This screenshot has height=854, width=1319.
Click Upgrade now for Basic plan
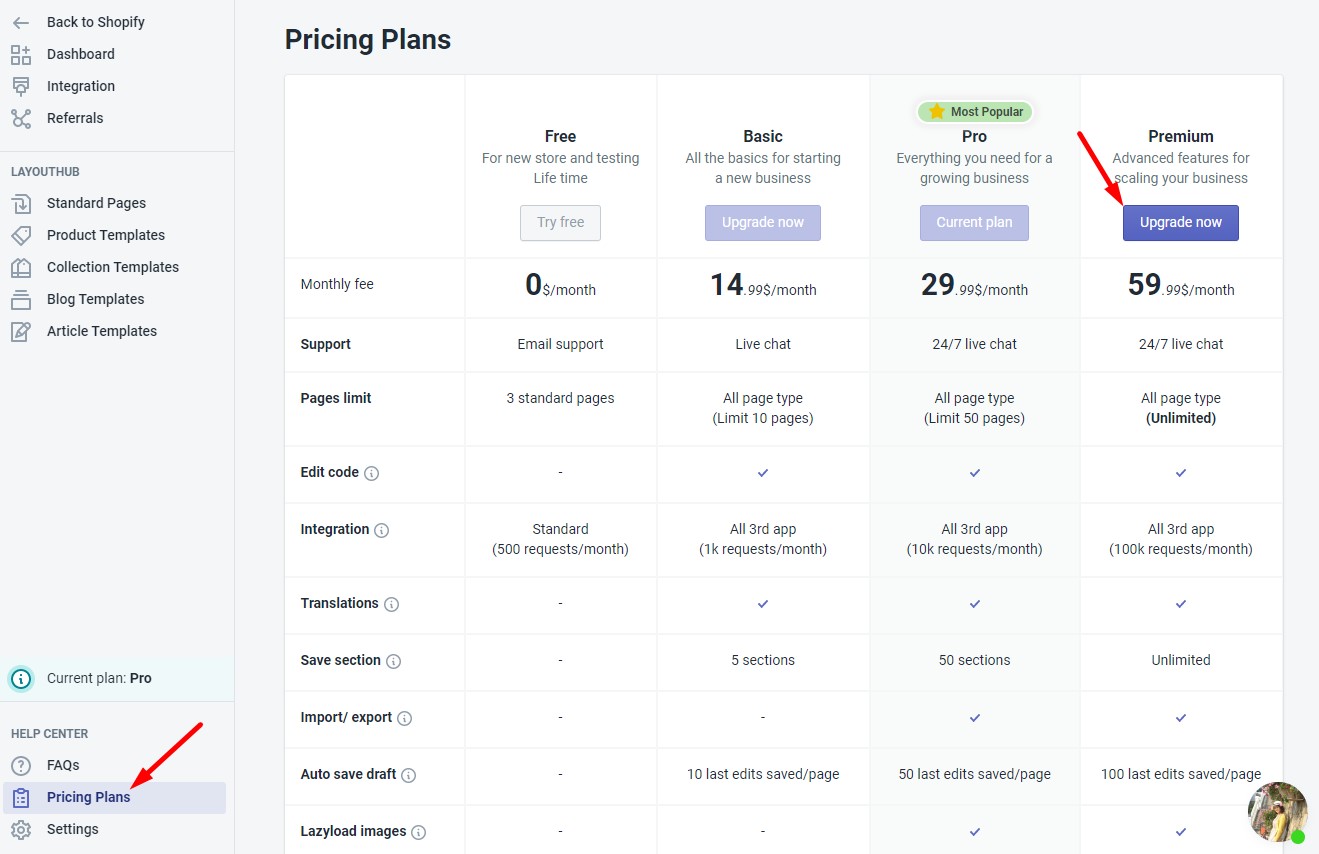(x=762, y=222)
